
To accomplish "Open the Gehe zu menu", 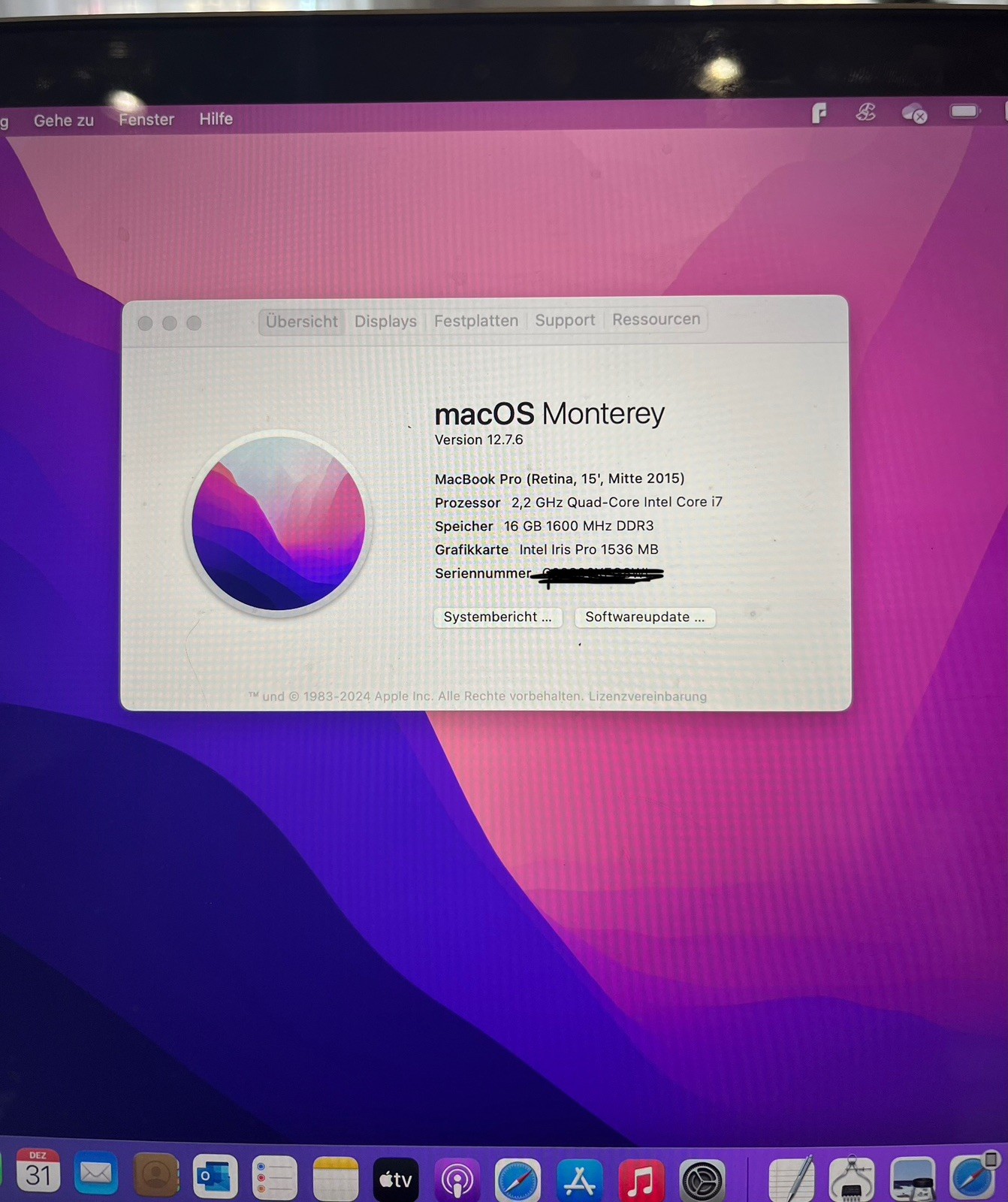I will (64, 120).
